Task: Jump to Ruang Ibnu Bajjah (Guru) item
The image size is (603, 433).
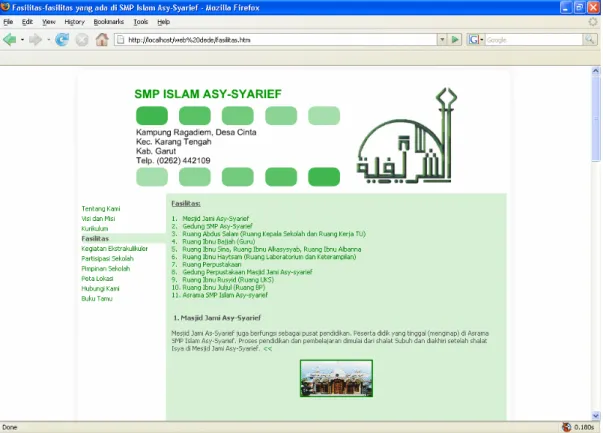Action: [x=218, y=242]
